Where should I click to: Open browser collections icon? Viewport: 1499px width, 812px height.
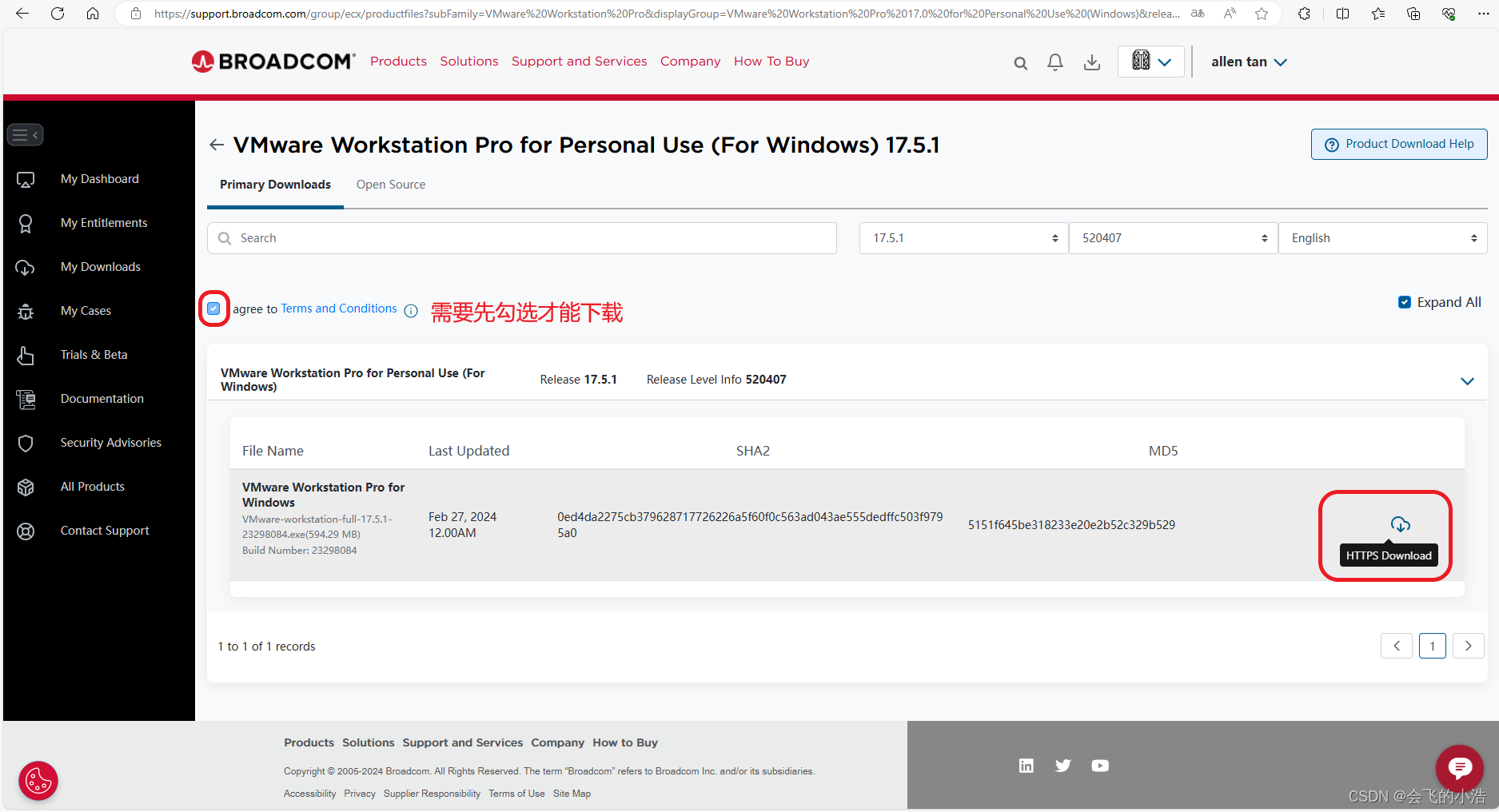(x=1413, y=14)
